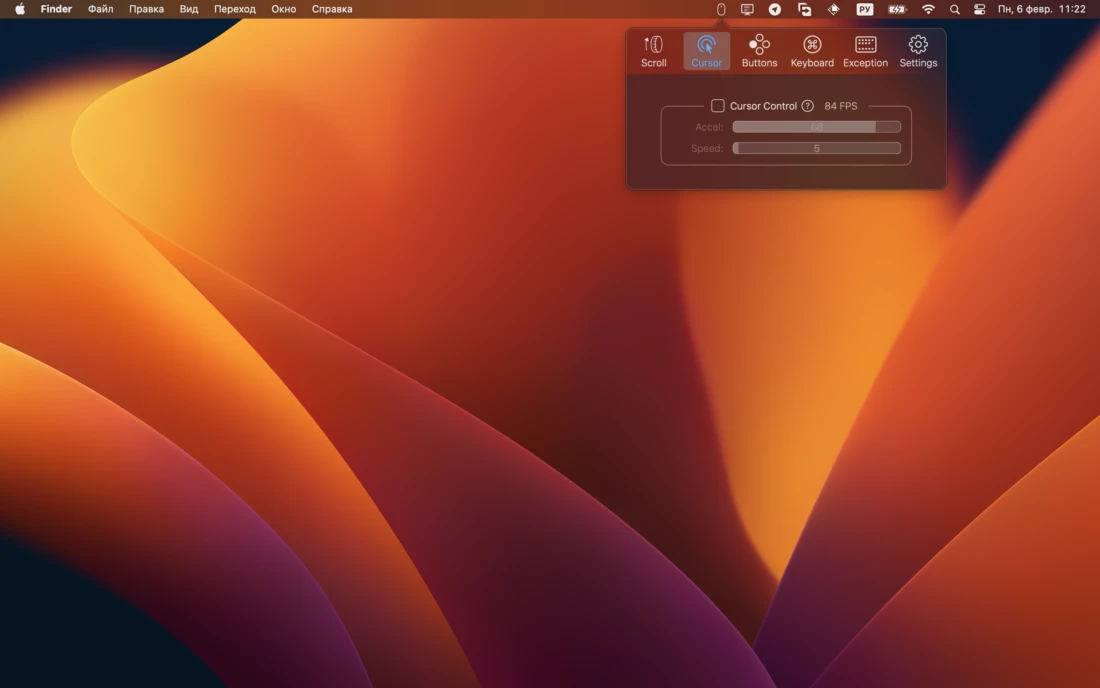Open the Scroll settings pane
1100x688 pixels.
(x=653, y=51)
